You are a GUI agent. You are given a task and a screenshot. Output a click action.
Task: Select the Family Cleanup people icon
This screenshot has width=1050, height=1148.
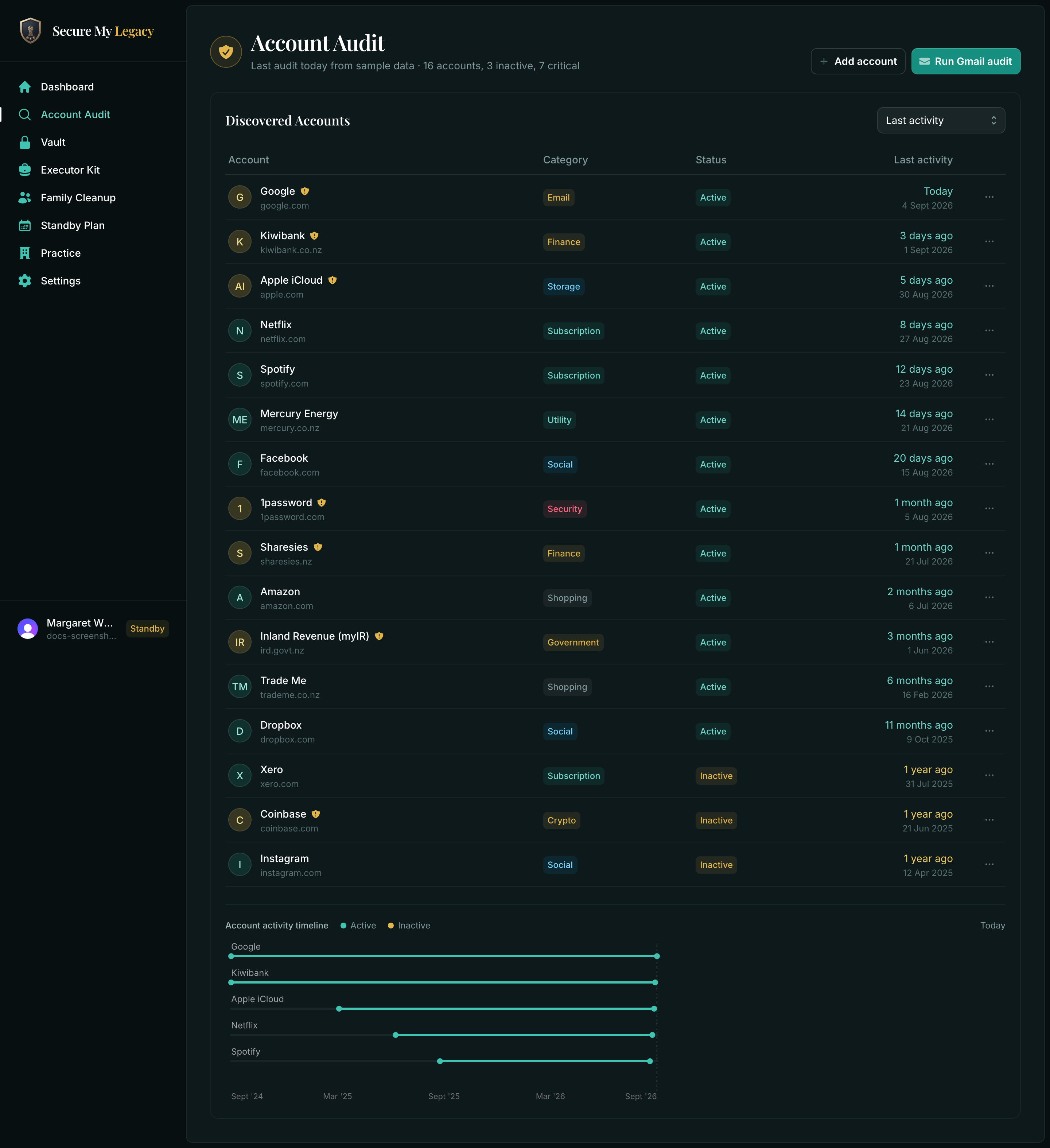pyautogui.click(x=24, y=198)
